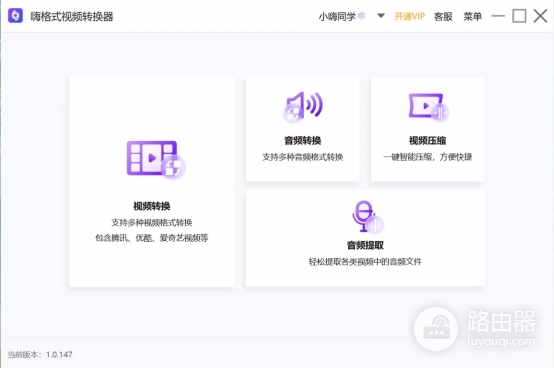This screenshot has width=554, height=369.
Task: Click the 小嗨同学 username
Action: (x=337, y=16)
